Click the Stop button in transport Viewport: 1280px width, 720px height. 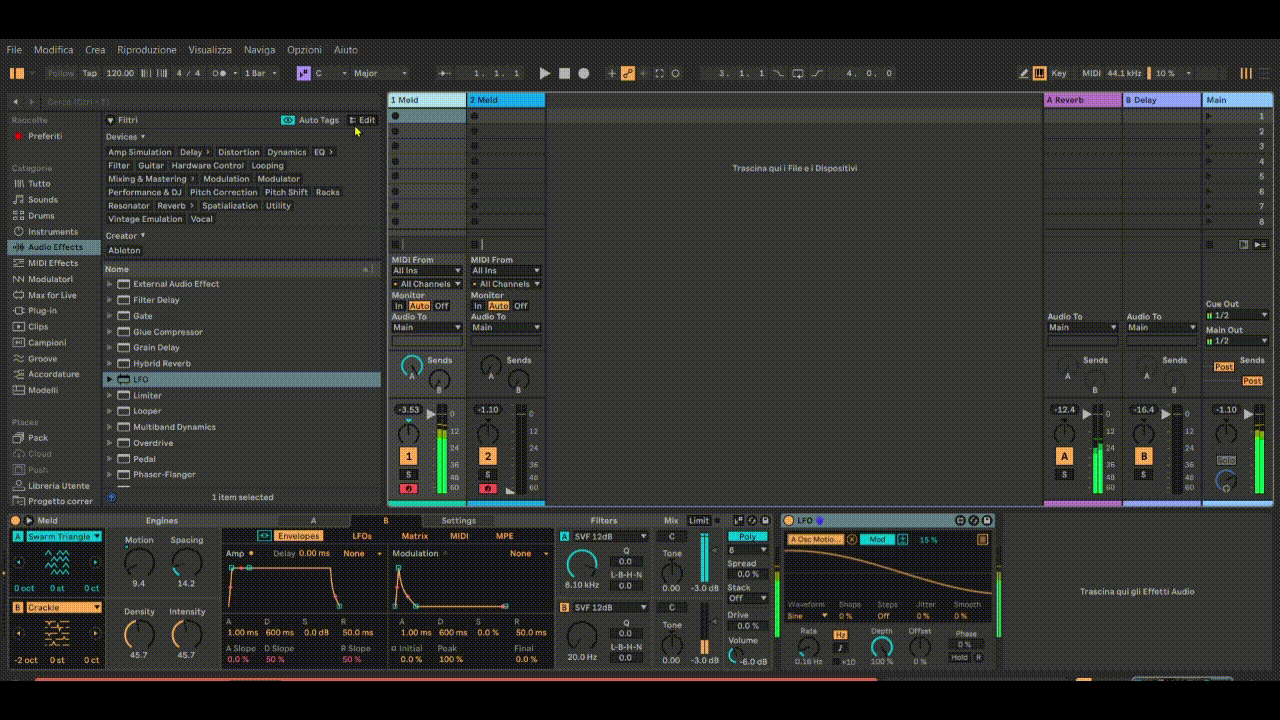[564, 73]
